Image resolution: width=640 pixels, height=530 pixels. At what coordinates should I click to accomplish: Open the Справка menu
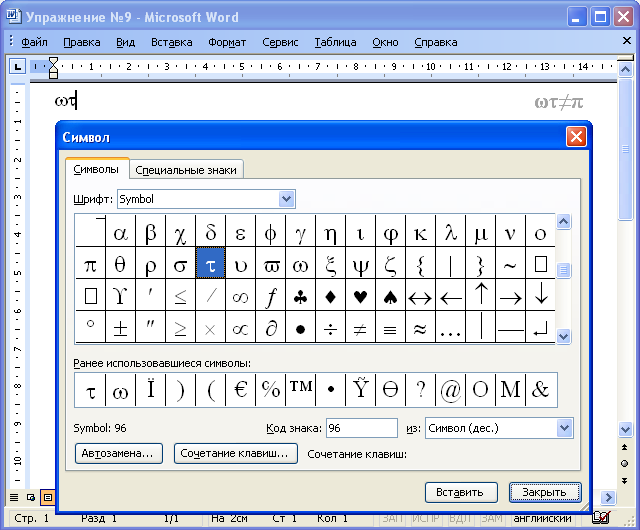pyautogui.click(x=436, y=42)
